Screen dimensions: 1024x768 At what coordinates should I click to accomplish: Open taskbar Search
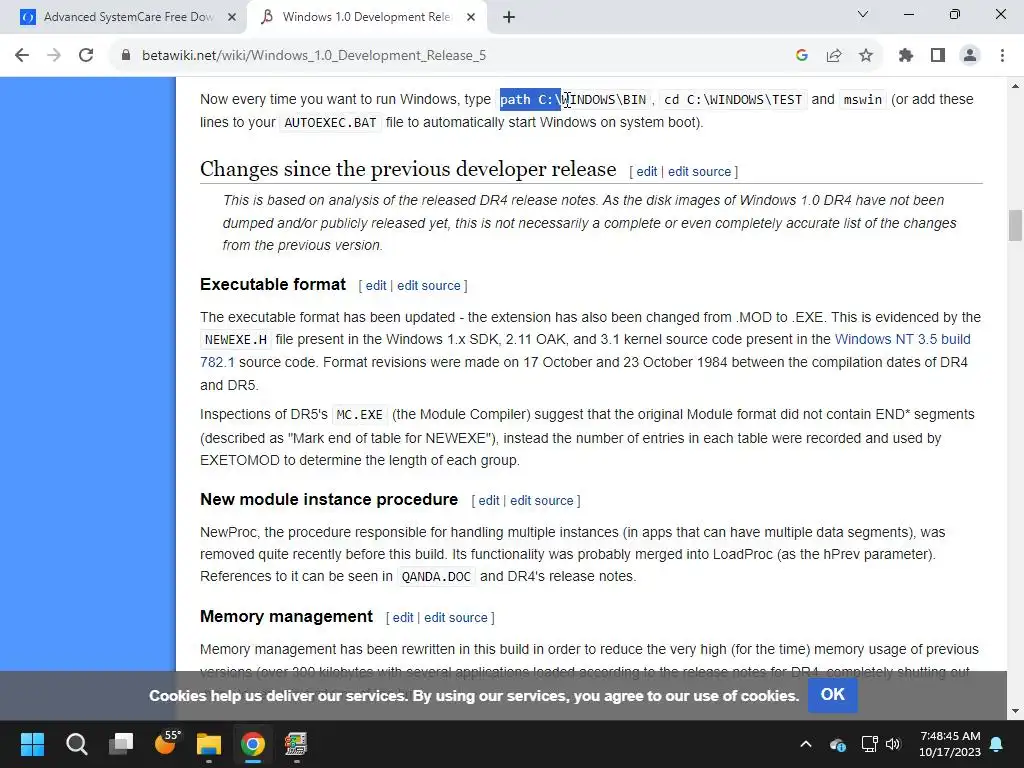point(76,744)
